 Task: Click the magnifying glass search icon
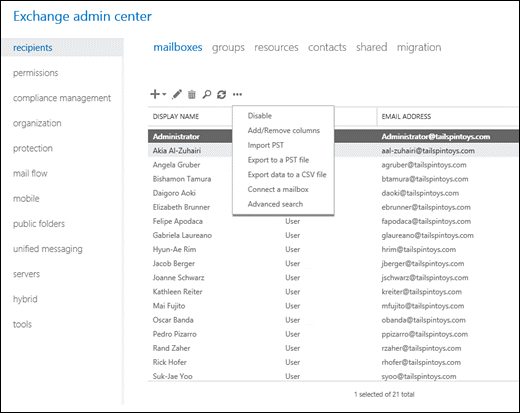[207, 94]
